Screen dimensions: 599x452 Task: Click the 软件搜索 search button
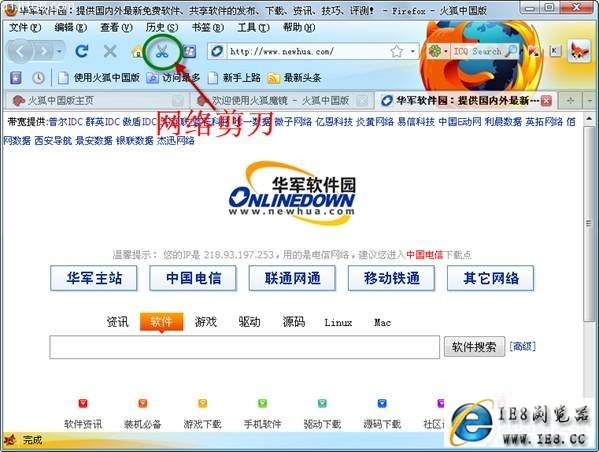tap(474, 347)
